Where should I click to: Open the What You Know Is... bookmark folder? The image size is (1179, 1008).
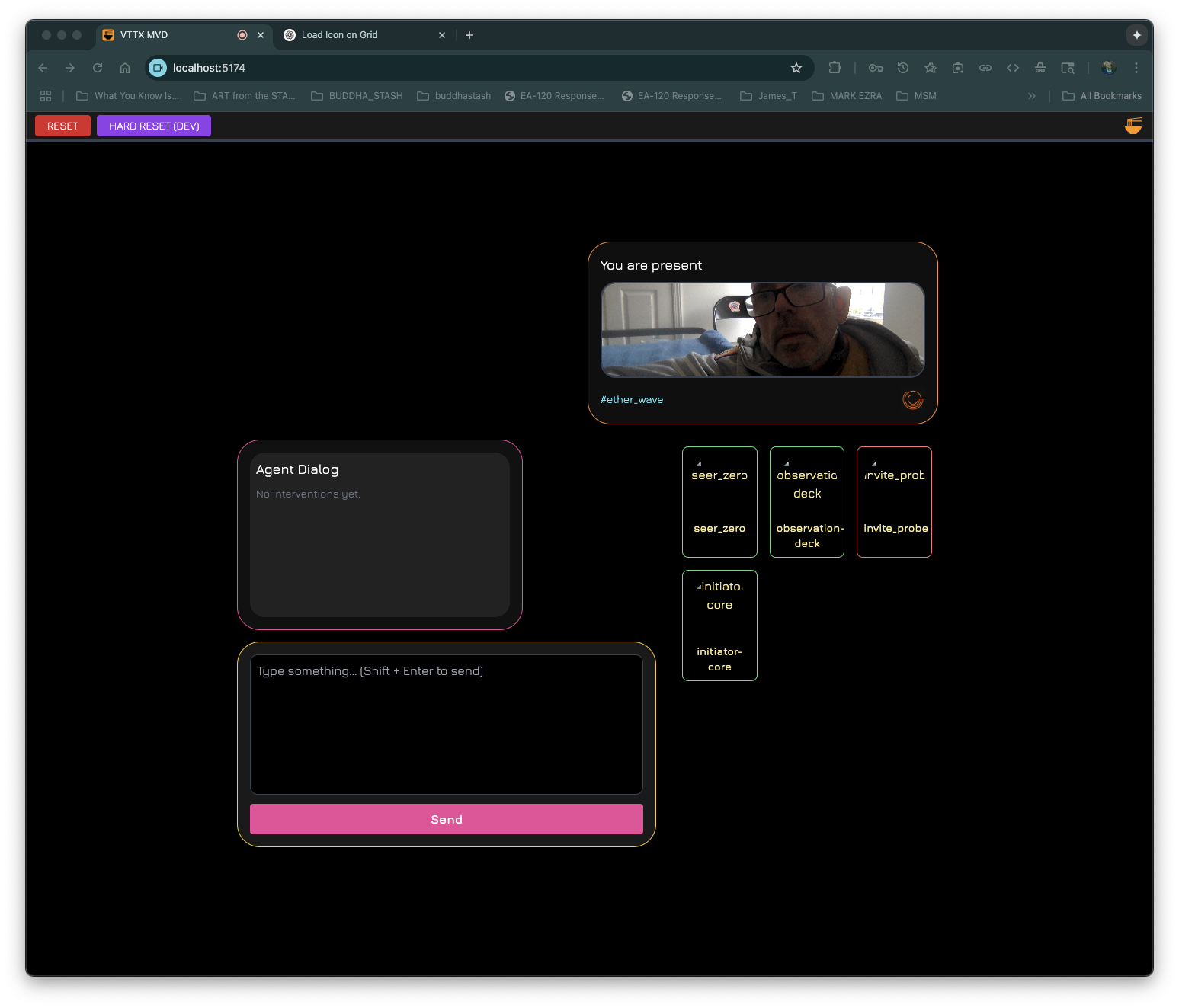128,96
